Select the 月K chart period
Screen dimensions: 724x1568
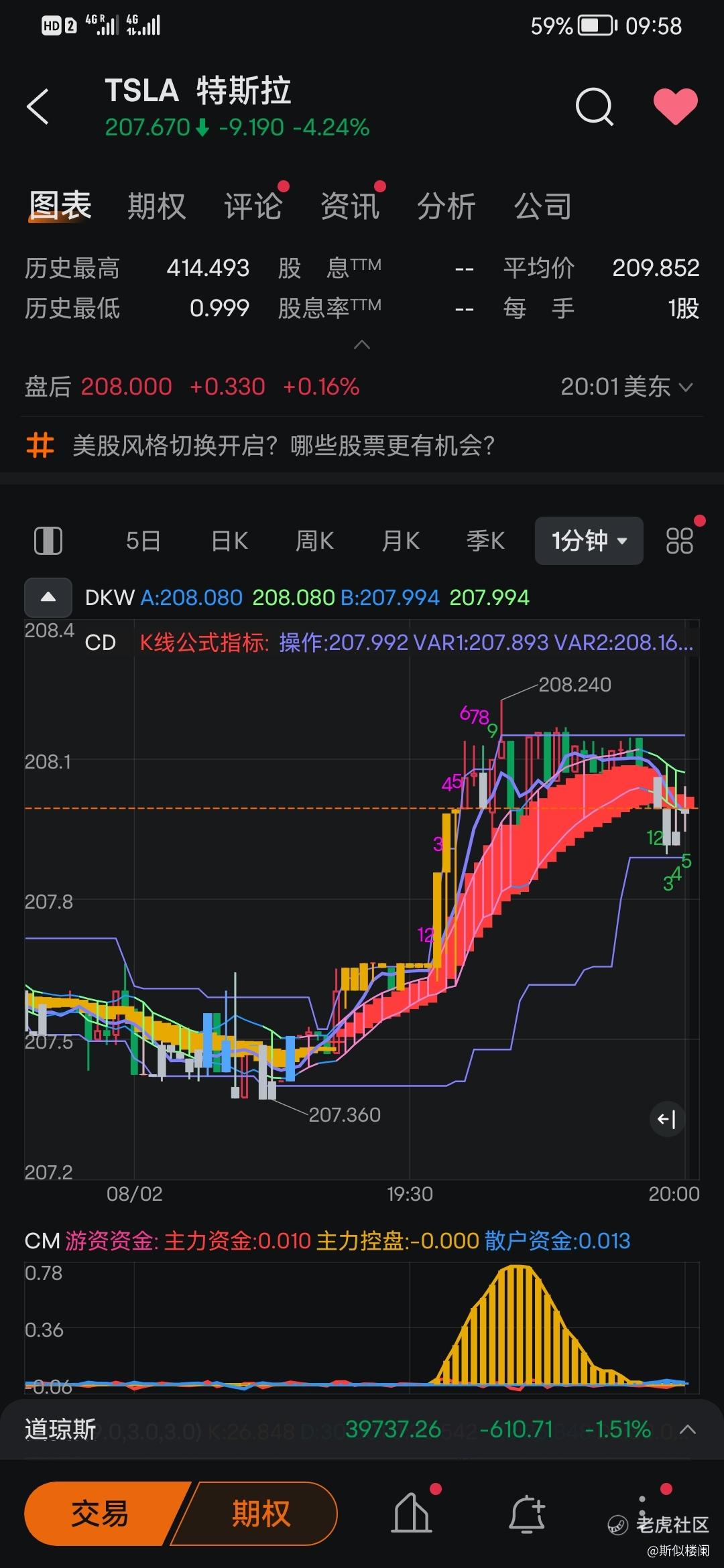tap(400, 540)
